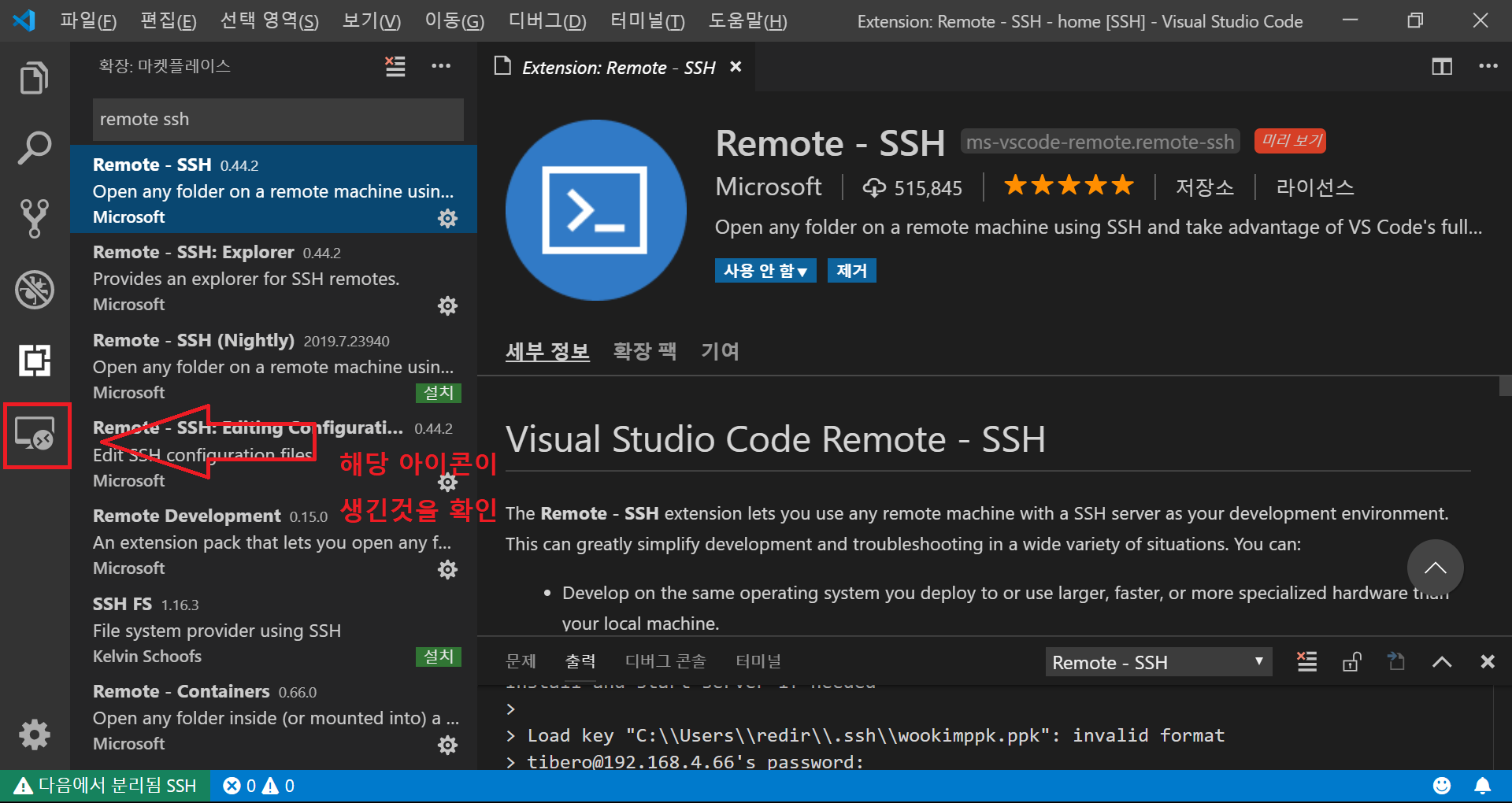Clear the output panel
Image resolution: width=1512 pixels, height=803 pixels.
click(x=1306, y=661)
